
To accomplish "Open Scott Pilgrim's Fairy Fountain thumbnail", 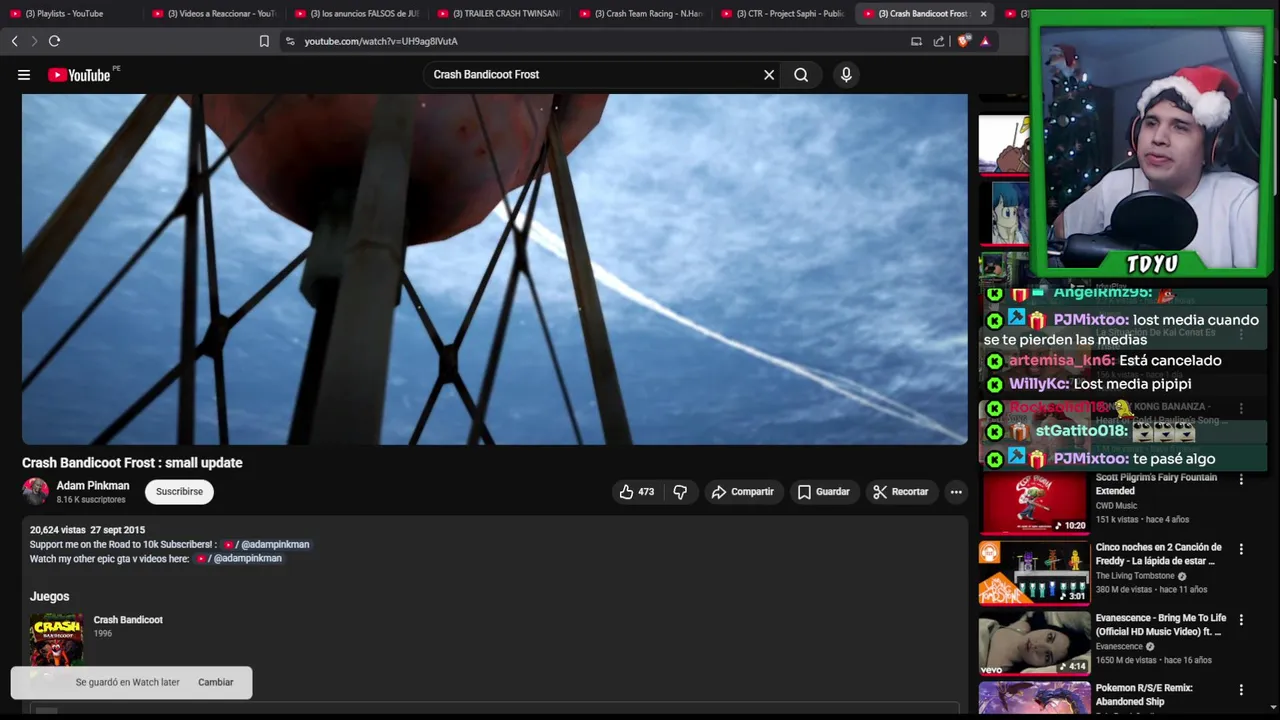I will pyautogui.click(x=1034, y=503).
